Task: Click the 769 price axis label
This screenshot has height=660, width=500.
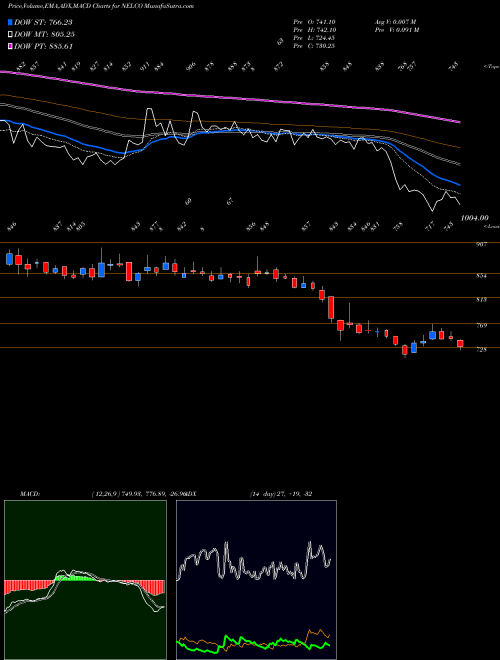Action: (482, 325)
